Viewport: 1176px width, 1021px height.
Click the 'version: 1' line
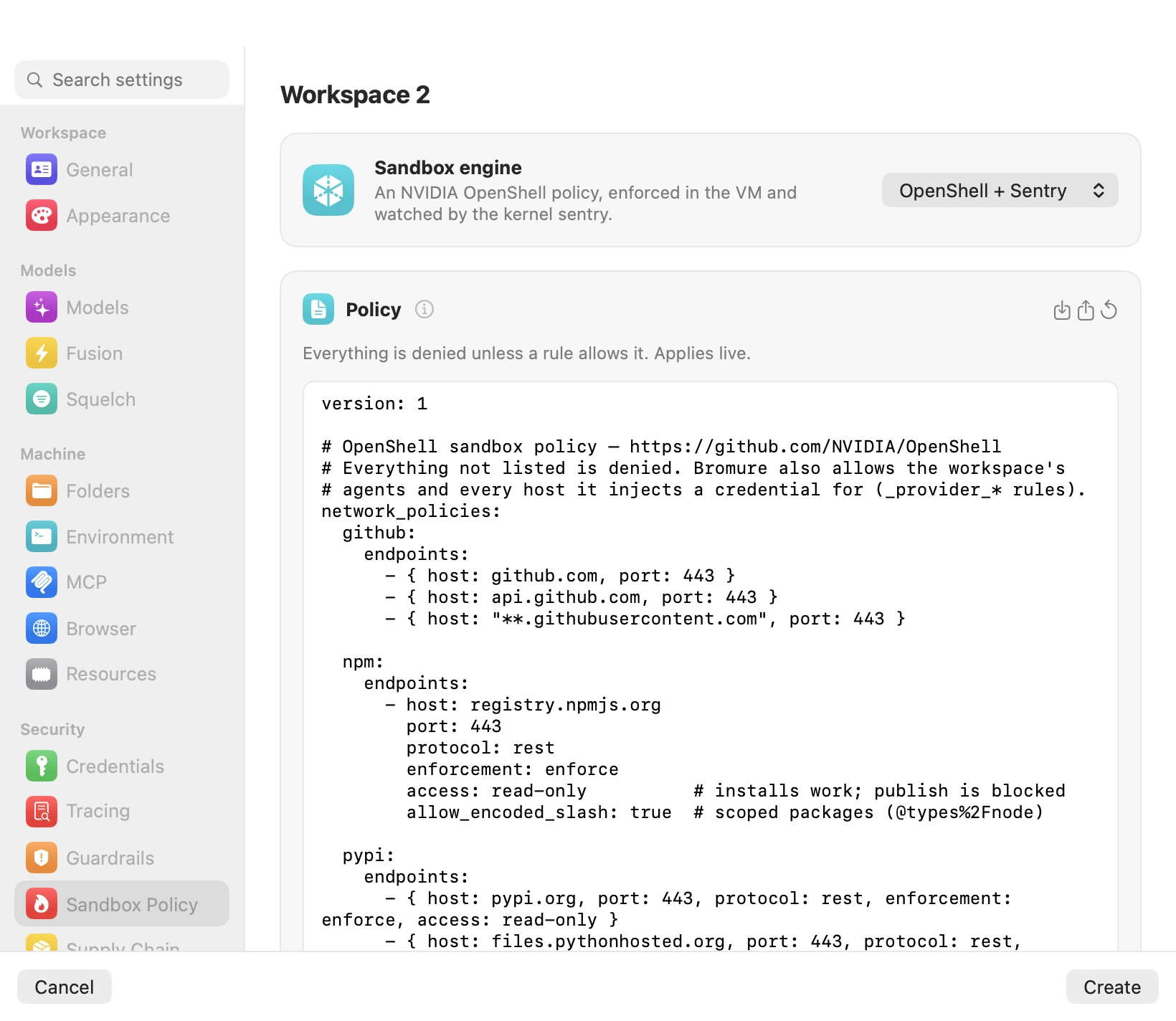tap(374, 404)
